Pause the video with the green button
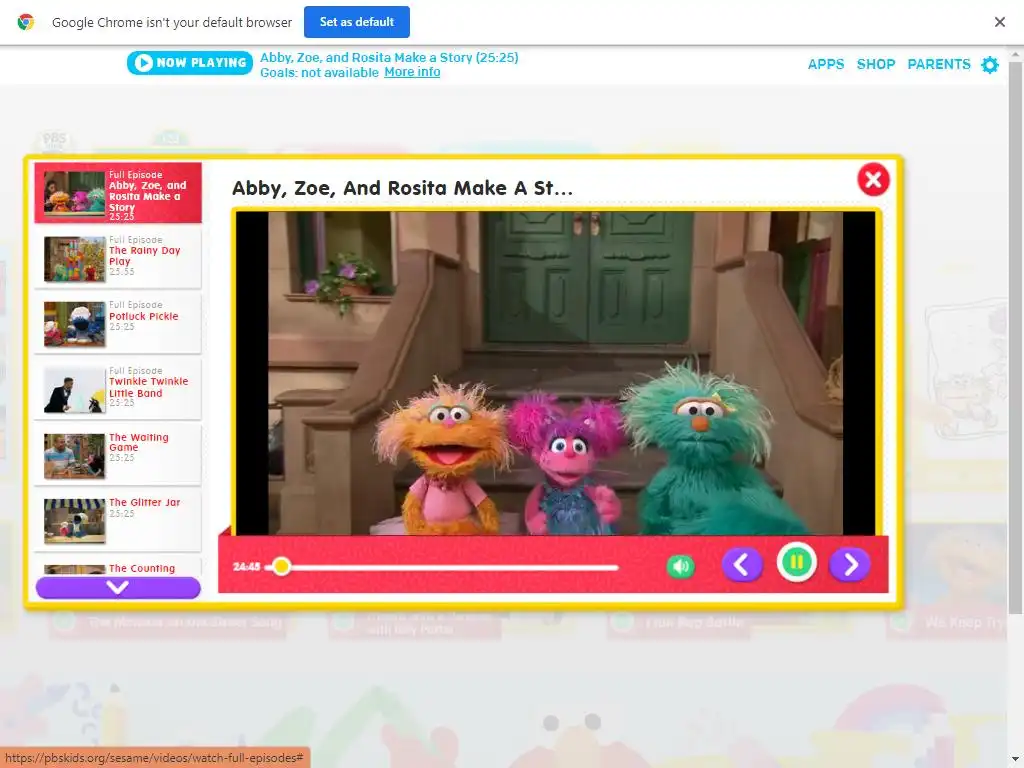Image resolution: width=1024 pixels, height=768 pixels. point(796,562)
